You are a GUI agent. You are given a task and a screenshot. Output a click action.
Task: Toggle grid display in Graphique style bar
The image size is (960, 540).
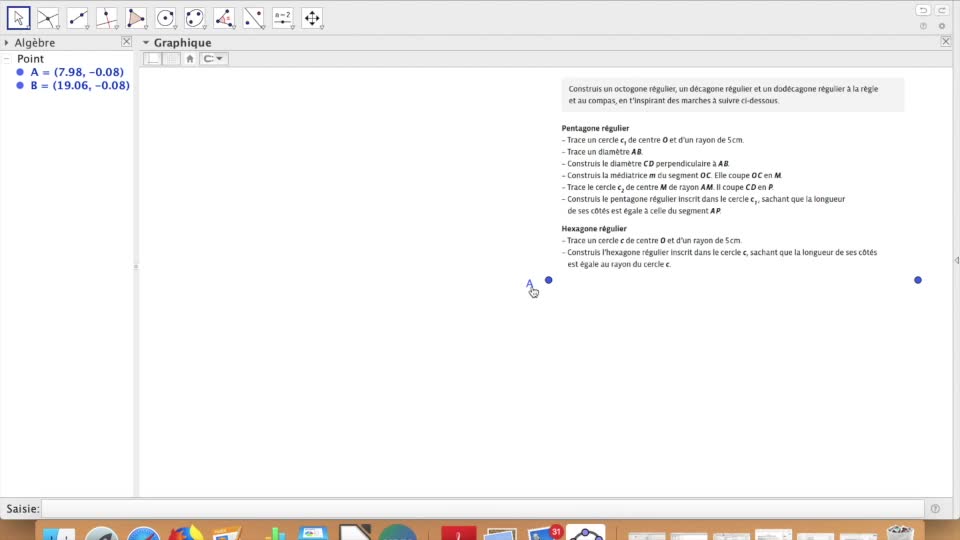pos(171,59)
